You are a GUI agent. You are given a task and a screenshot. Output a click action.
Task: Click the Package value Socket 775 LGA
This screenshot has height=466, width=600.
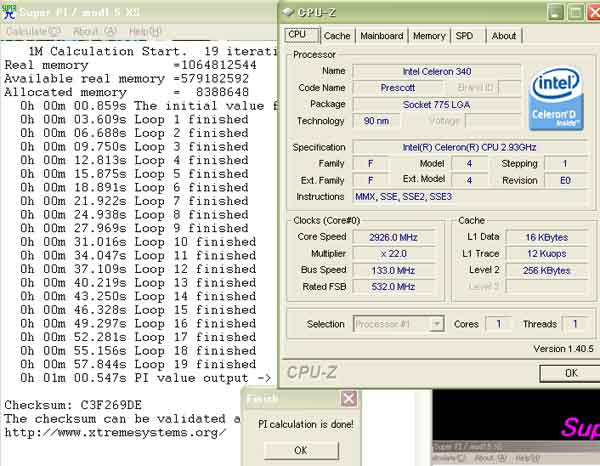437,104
